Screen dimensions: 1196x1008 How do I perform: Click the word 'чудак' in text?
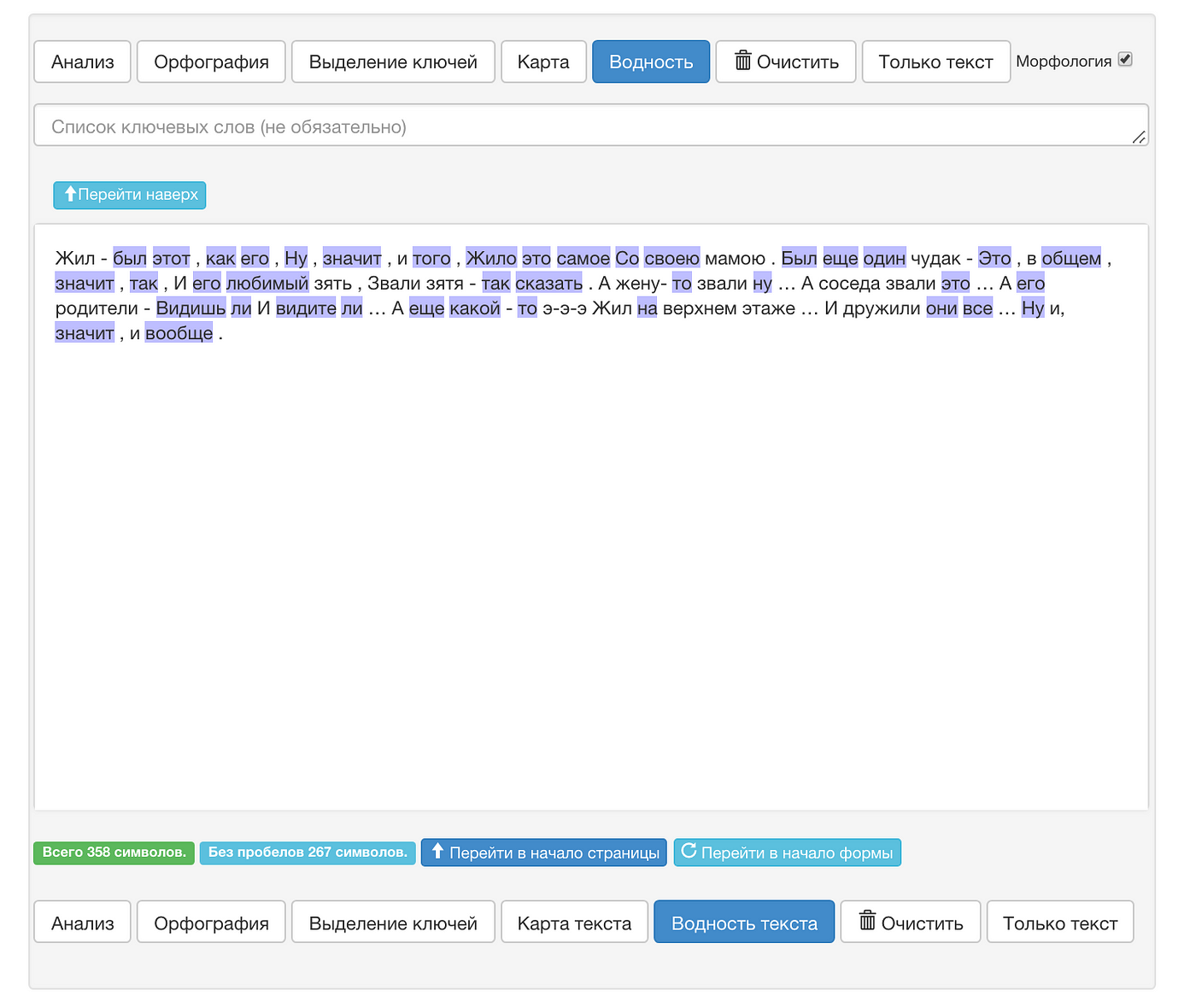pos(936,259)
